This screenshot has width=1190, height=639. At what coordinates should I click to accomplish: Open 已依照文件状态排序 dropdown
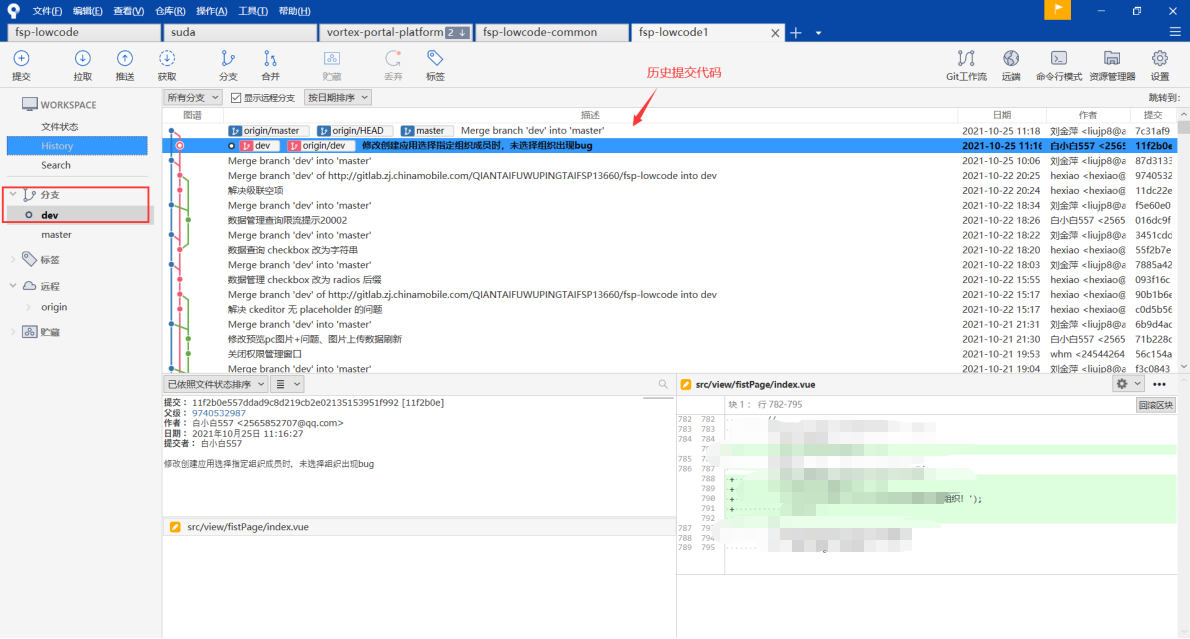tap(216, 384)
